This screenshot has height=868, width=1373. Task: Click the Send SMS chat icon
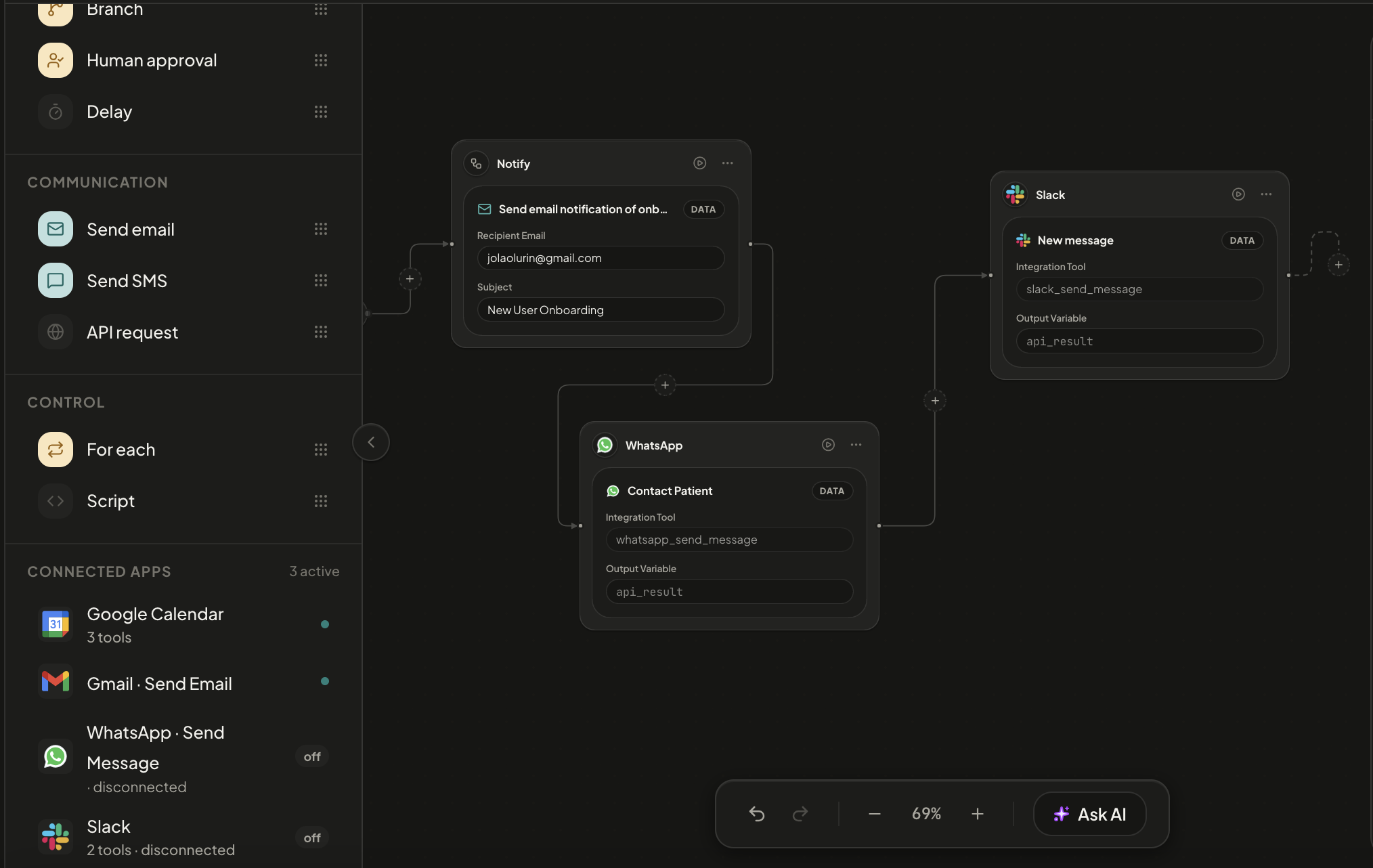pos(56,280)
